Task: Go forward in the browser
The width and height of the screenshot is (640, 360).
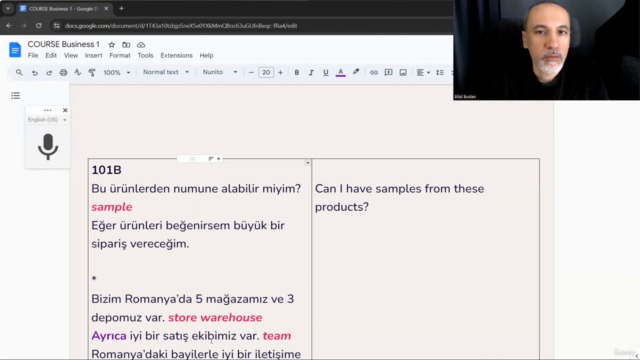Action: pyautogui.click(x=24, y=26)
